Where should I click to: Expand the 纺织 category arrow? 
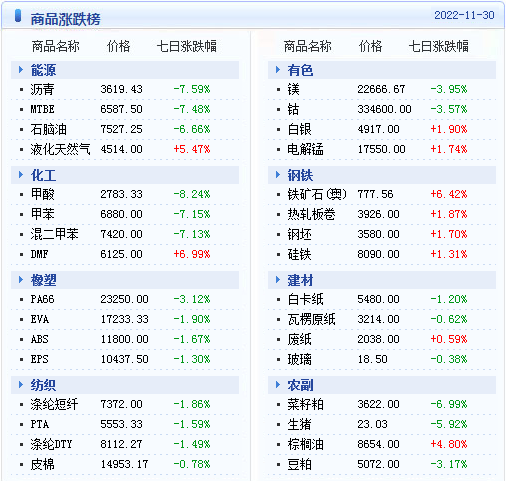[x=21, y=385]
